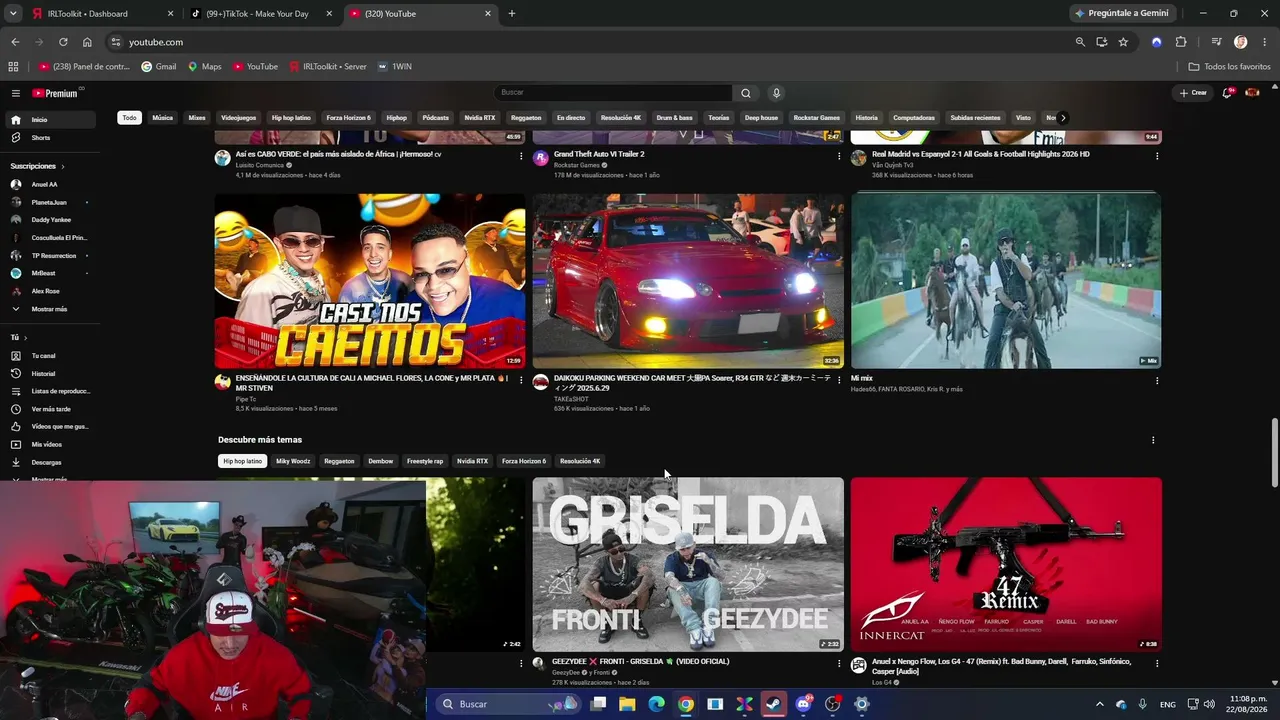Start voice search with the microphone
This screenshot has height=720, width=1280.
776,93
